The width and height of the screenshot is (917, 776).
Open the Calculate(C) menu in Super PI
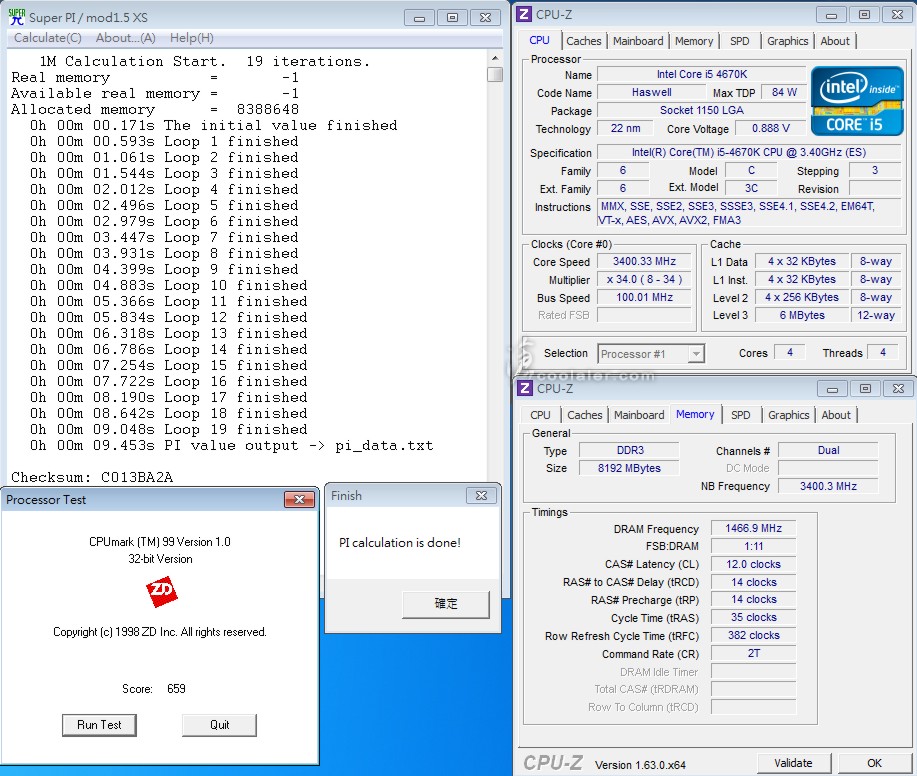[47, 38]
